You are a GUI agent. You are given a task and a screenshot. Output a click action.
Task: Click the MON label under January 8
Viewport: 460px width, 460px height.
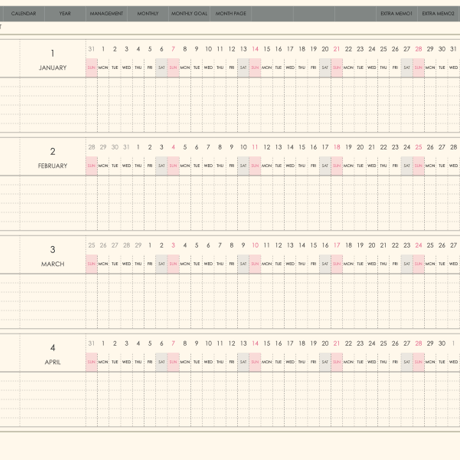pyautogui.click(x=185, y=68)
